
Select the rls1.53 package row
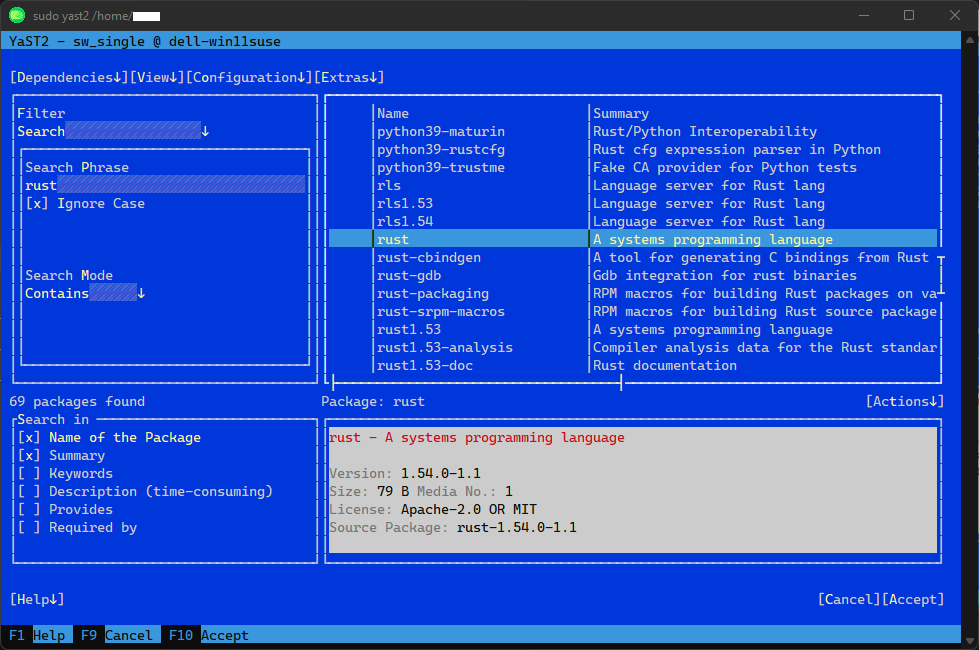[x=633, y=204]
